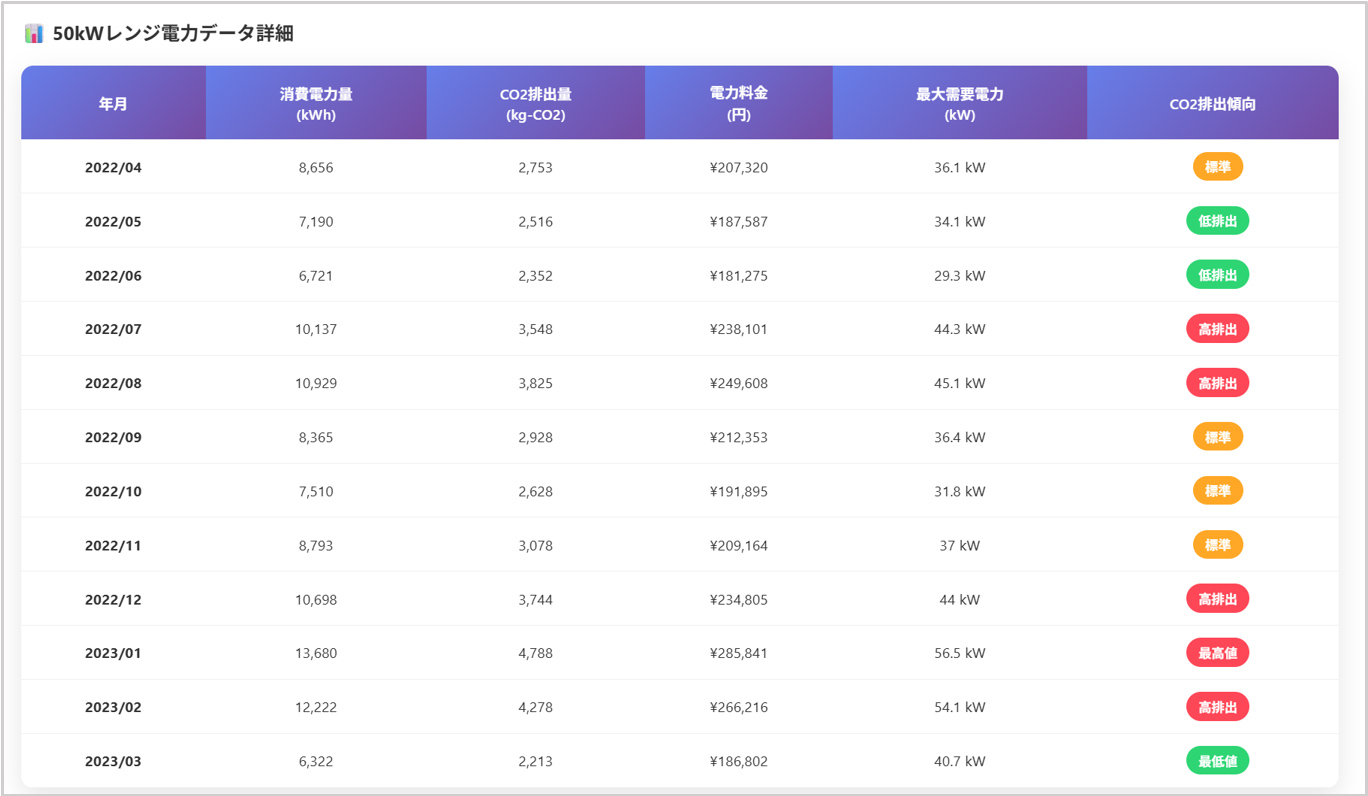Click the bar chart icon beside the title
This screenshot has height=796, width=1368.
pyautogui.click(x=34, y=34)
